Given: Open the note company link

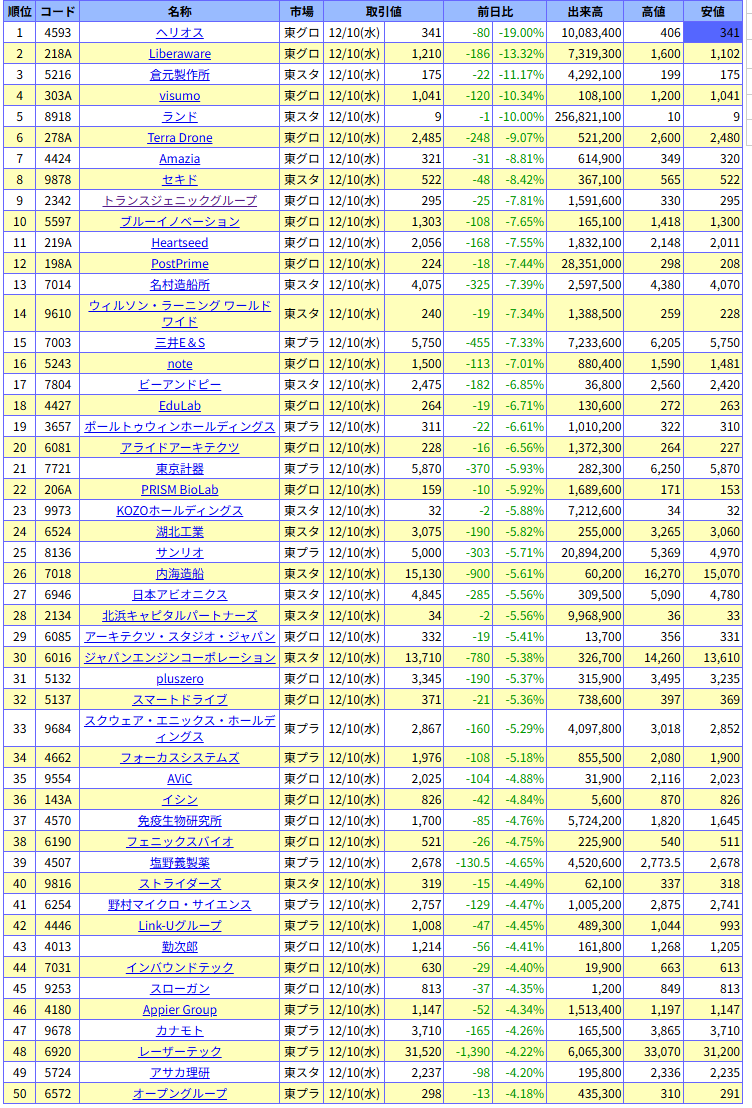Looking at the screenshot, I should [180, 364].
